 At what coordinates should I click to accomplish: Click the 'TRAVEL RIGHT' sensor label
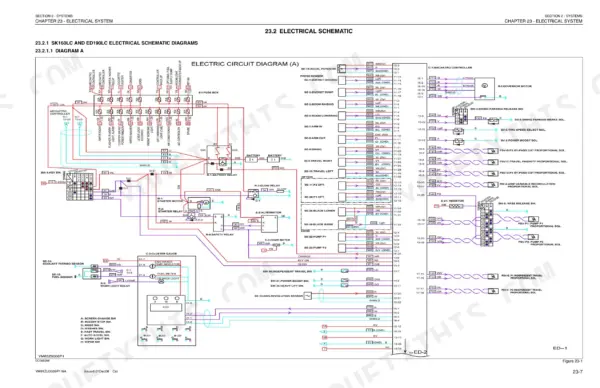318,161
